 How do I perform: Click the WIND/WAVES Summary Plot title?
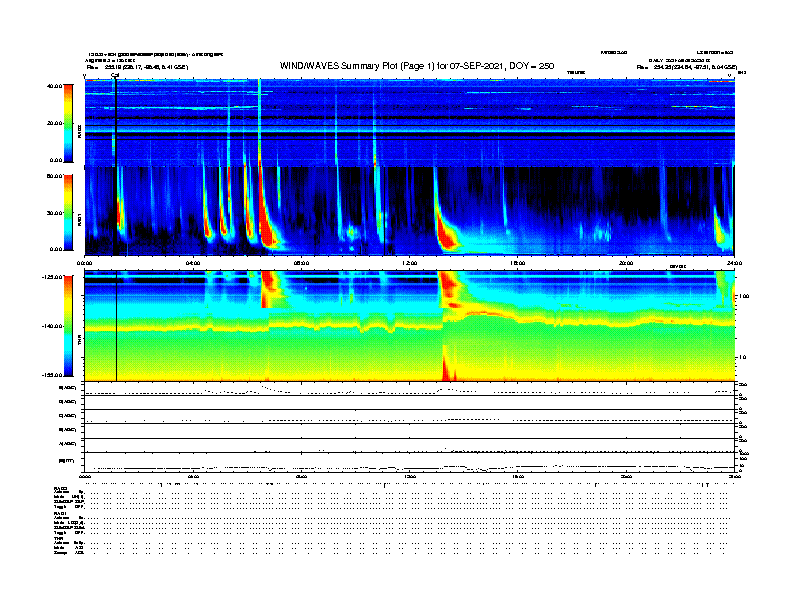click(x=417, y=66)
